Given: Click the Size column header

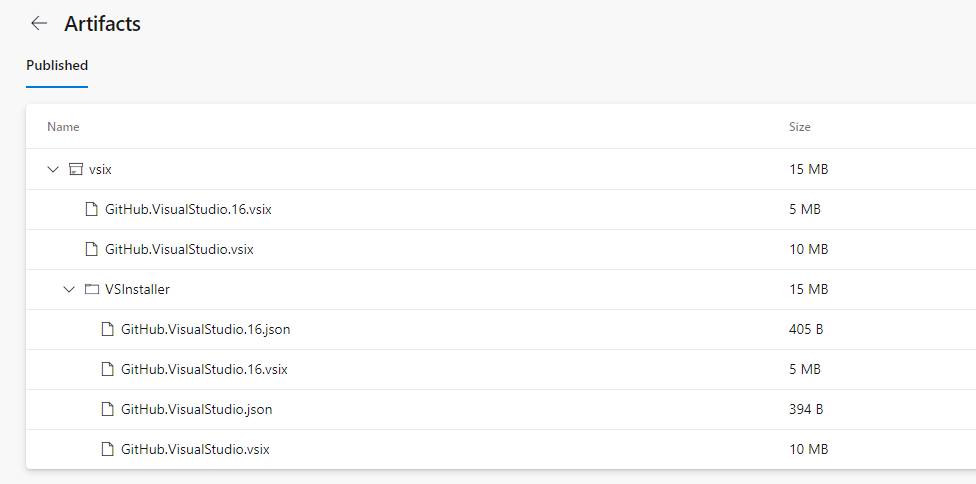Looking at the screenshot, I should (800, 127).
